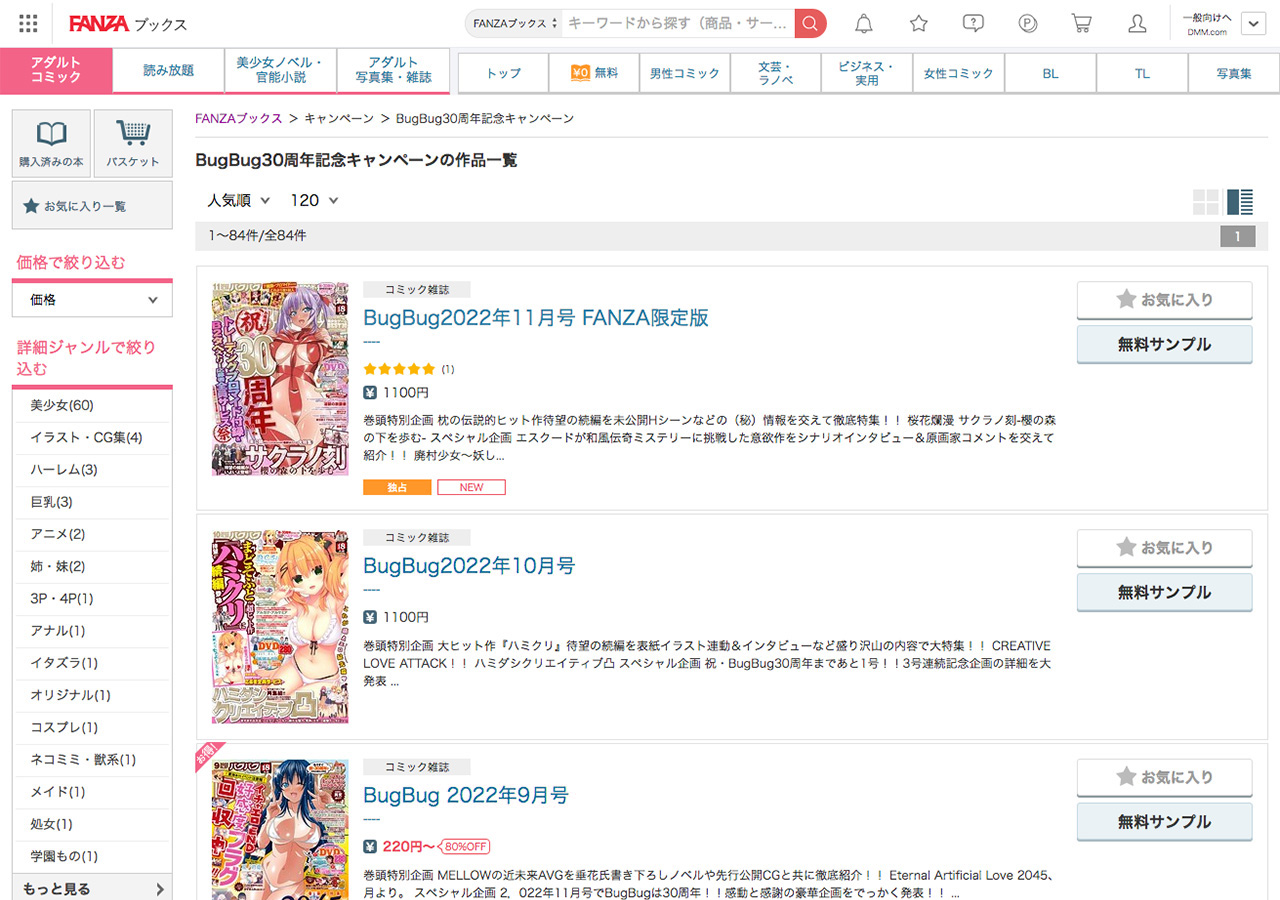
Task: Open favorites star icon in header
Action: click(919, 23)
